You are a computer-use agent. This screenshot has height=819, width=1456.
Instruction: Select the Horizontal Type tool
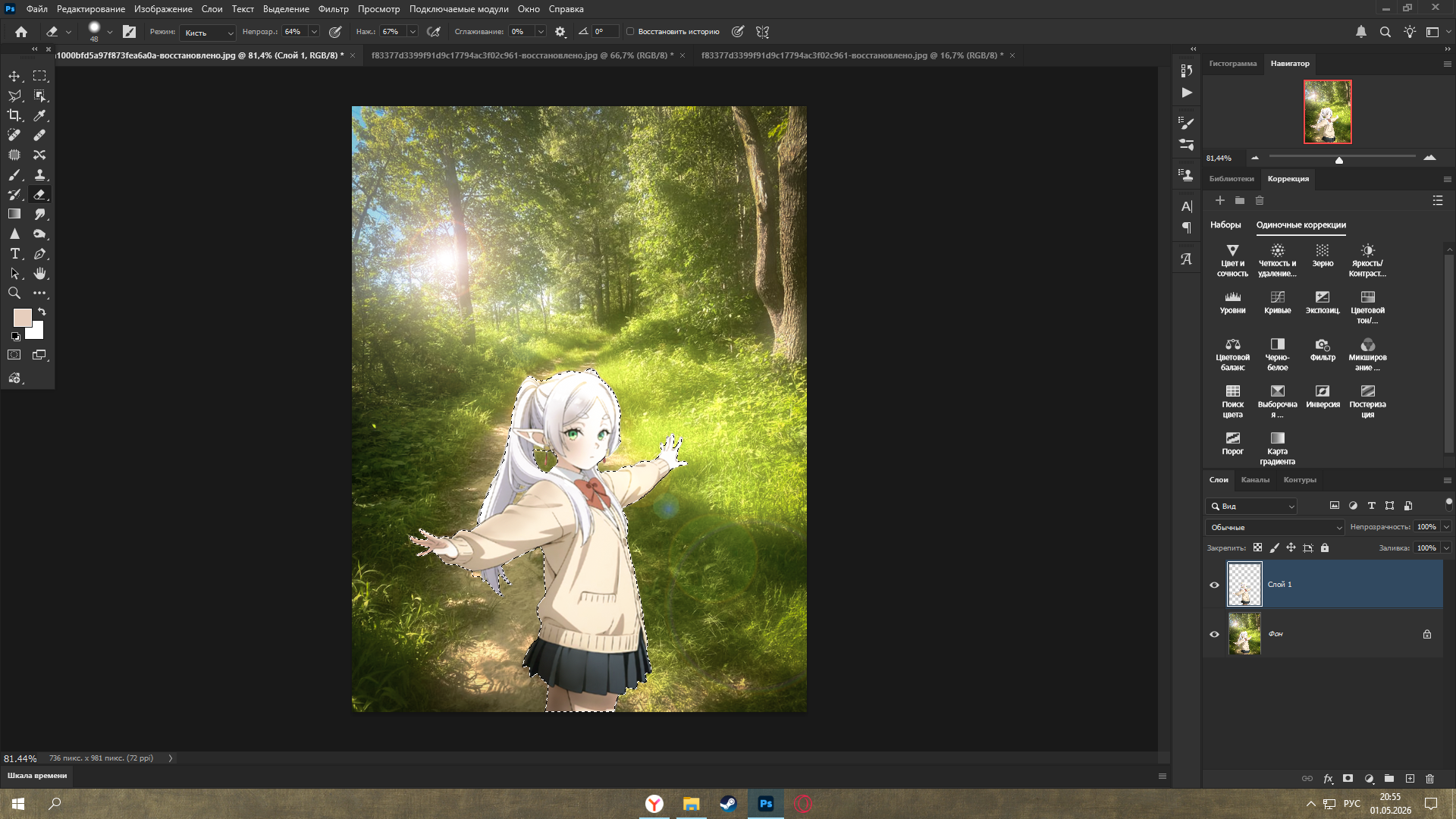tap(14, 253)
